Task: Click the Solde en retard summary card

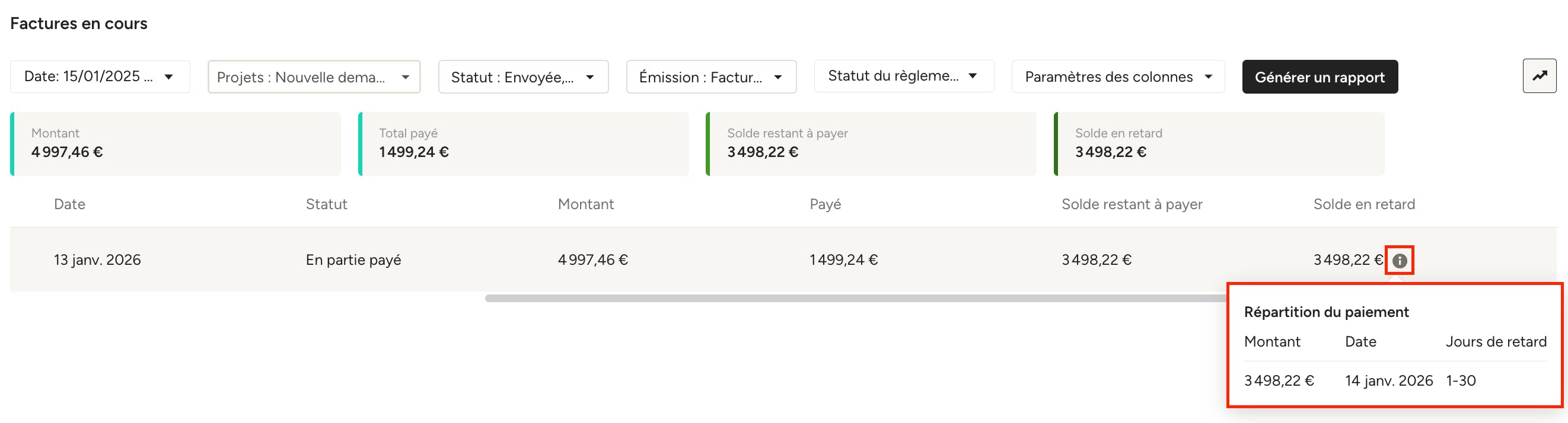Action: click(x=1219, y=144)
